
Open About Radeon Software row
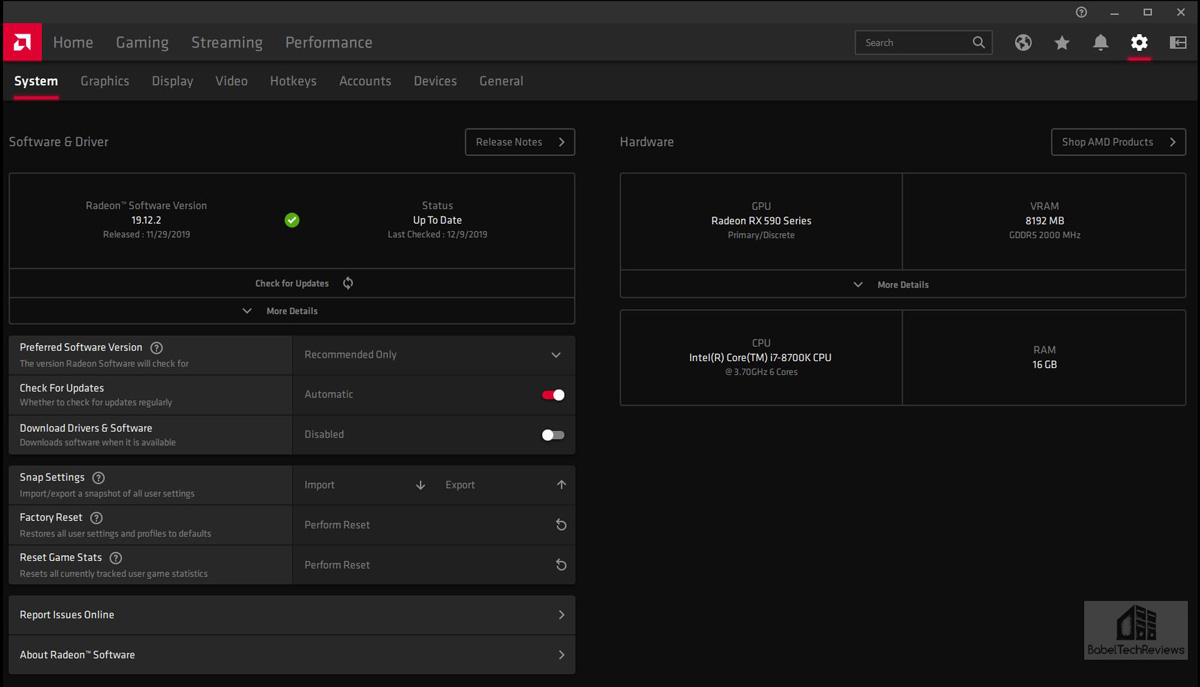(x=292, y=655)
